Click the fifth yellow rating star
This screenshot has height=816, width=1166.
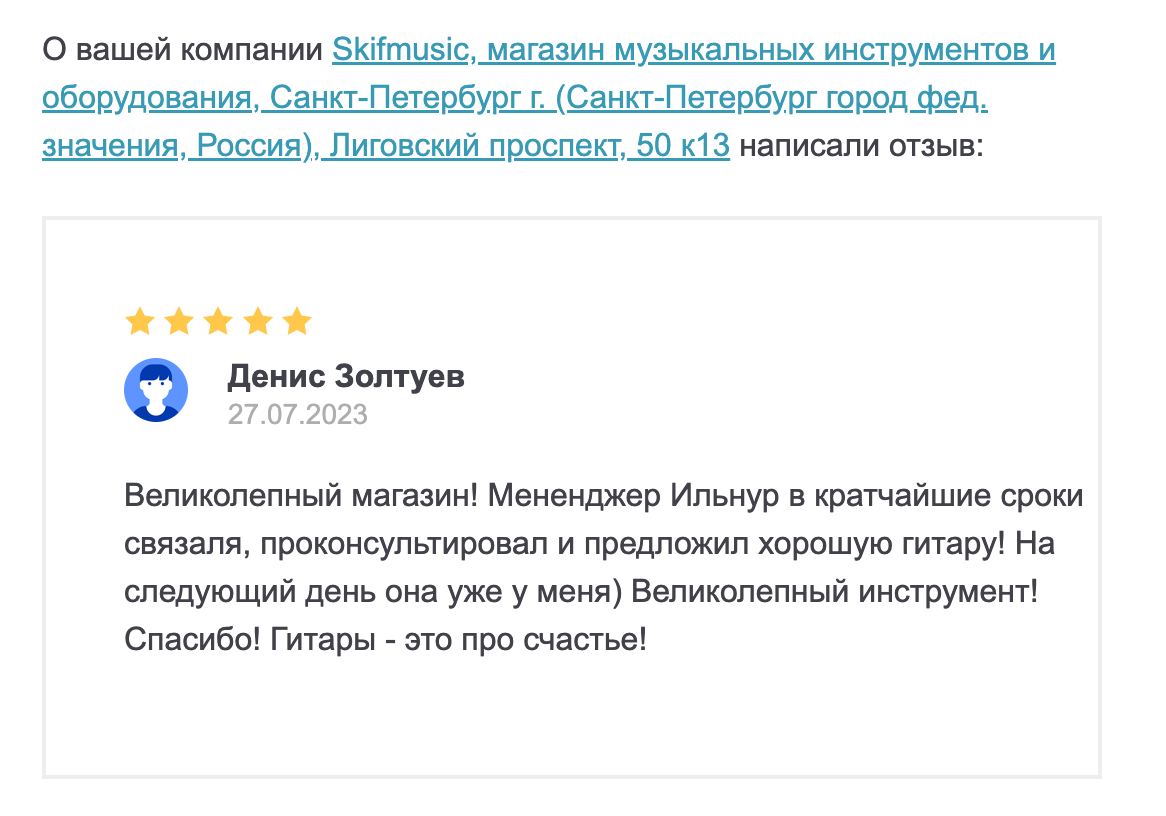pyautogui.click(x=297, y=322)
